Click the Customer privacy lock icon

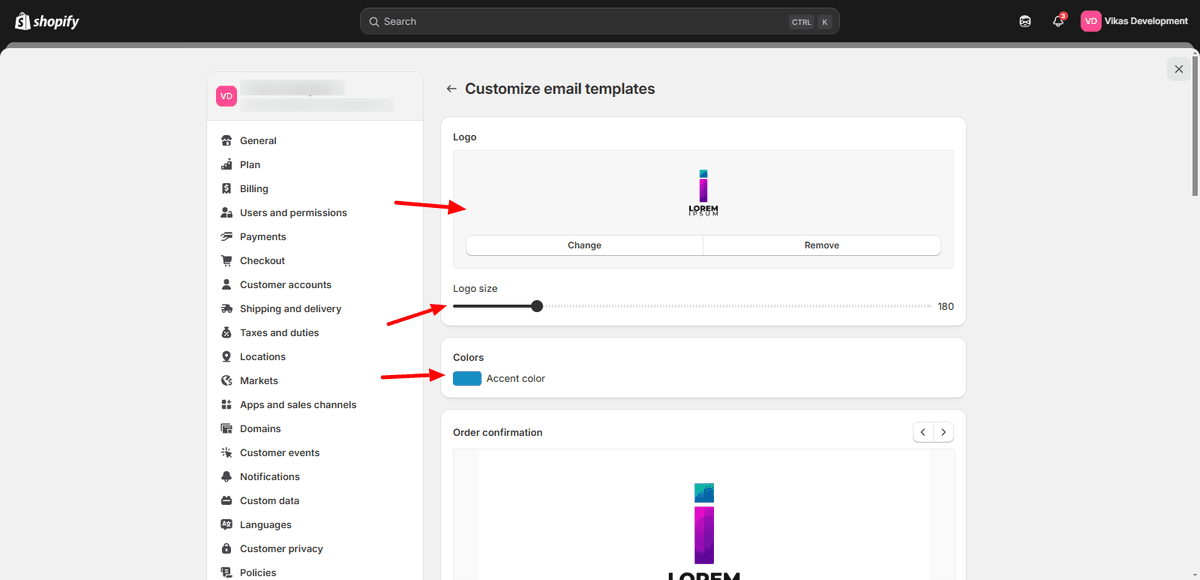tap(227, 549)
